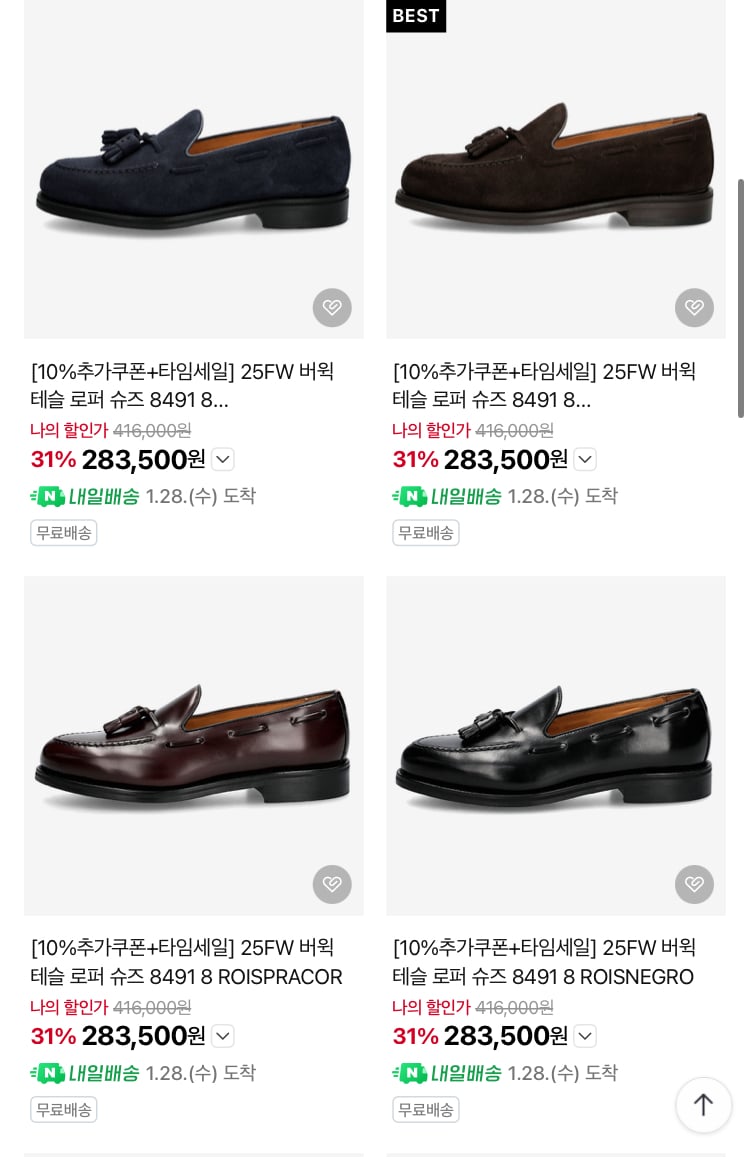Open the BEST brown suede loafer image
750x1157 pixels.
click(556, 170)
